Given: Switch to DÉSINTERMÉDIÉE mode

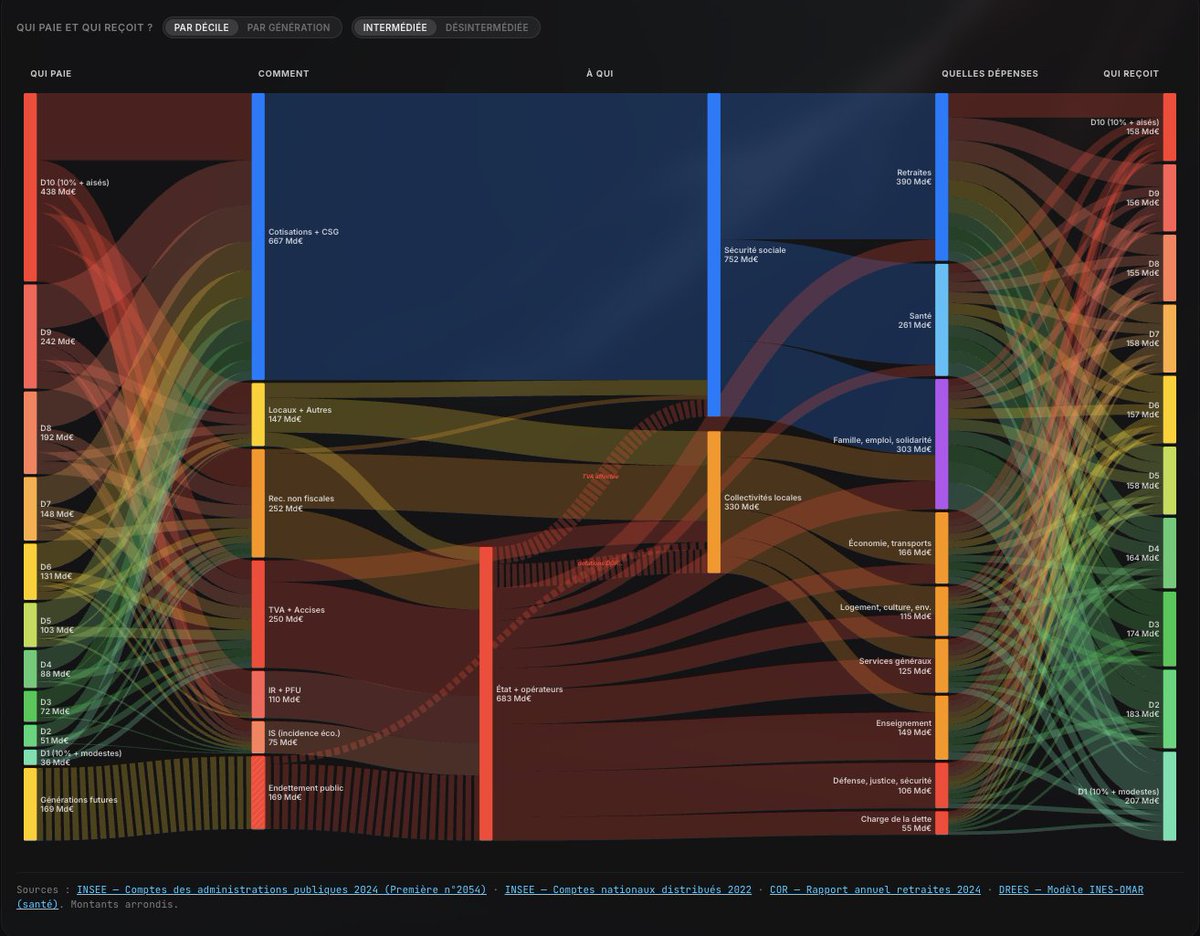Looking at the screenshot, I should pyautogui.click(x=487, y=28).
